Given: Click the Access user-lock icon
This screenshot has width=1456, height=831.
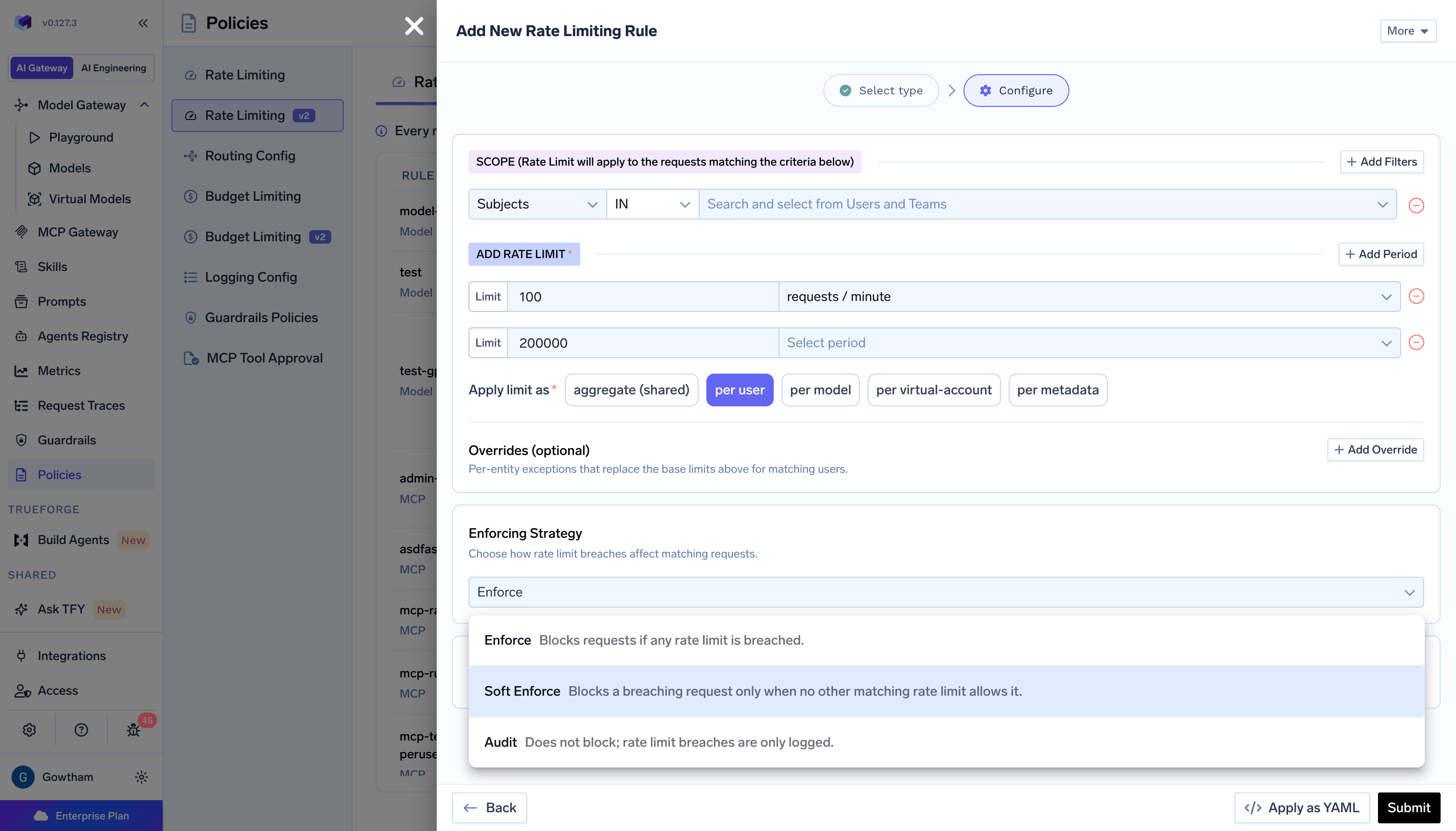Looking at the screenshot, I should [22, 690].
